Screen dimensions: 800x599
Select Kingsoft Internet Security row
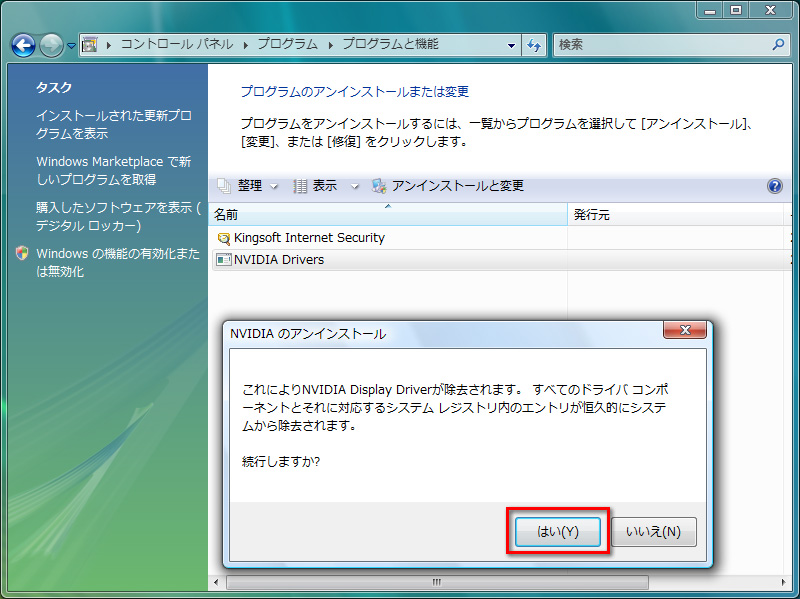[502, 238]
